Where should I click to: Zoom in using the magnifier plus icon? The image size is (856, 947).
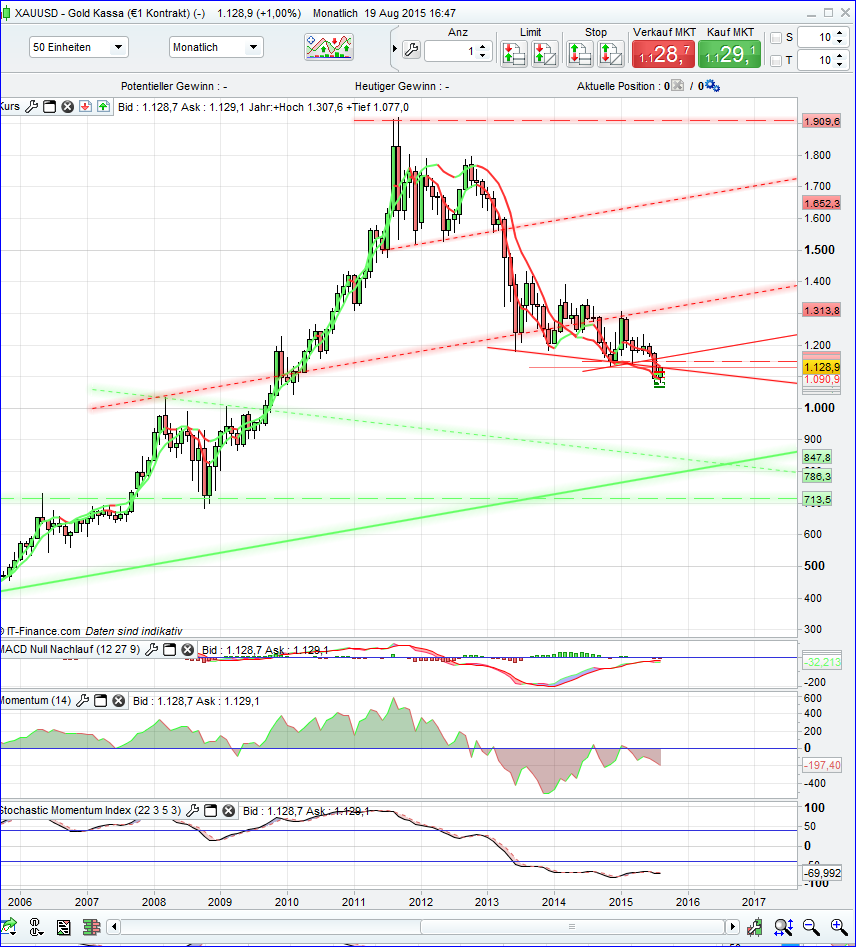coord(837,927)
